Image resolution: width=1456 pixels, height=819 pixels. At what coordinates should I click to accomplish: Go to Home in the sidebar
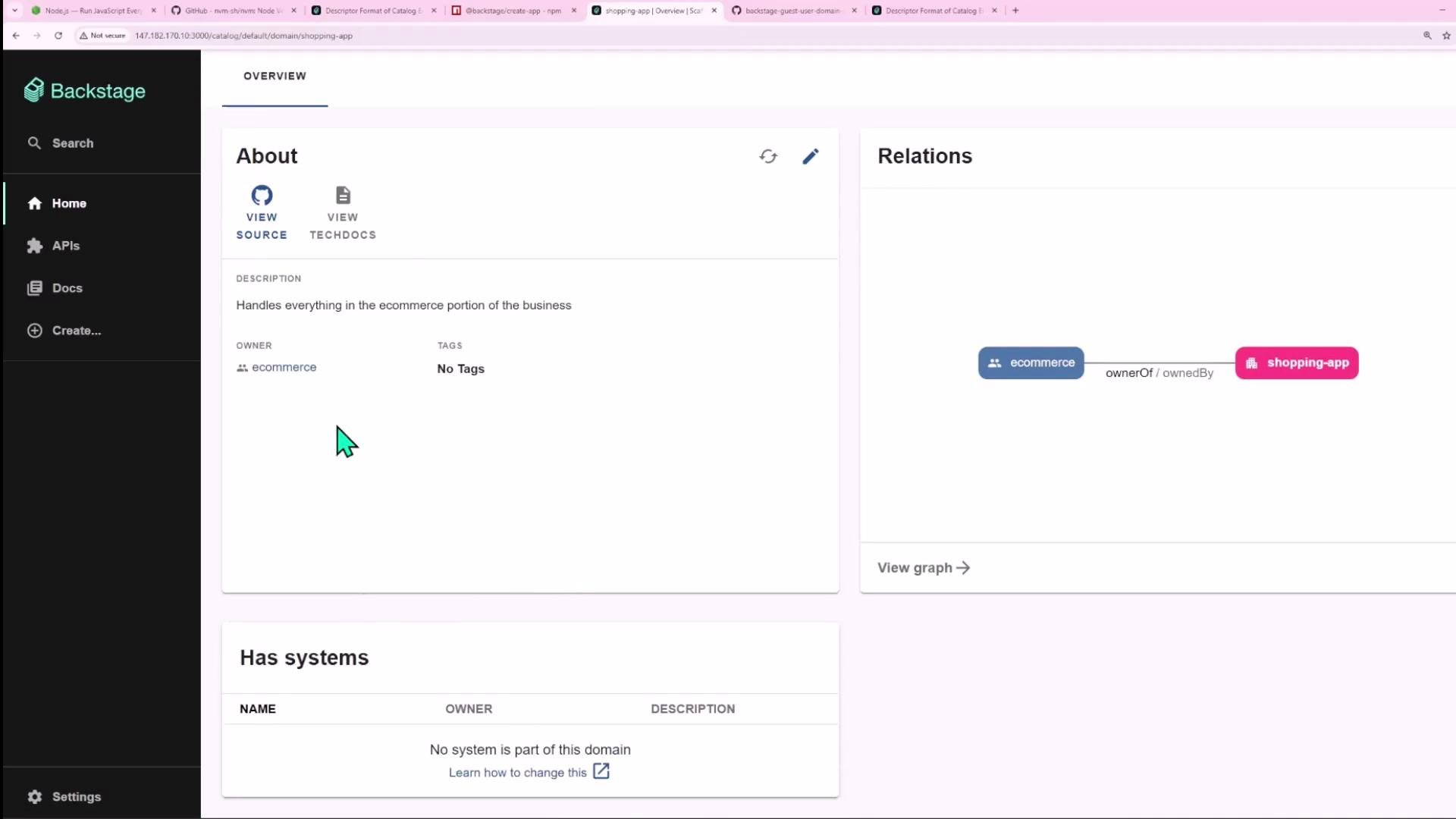point(58,203)
